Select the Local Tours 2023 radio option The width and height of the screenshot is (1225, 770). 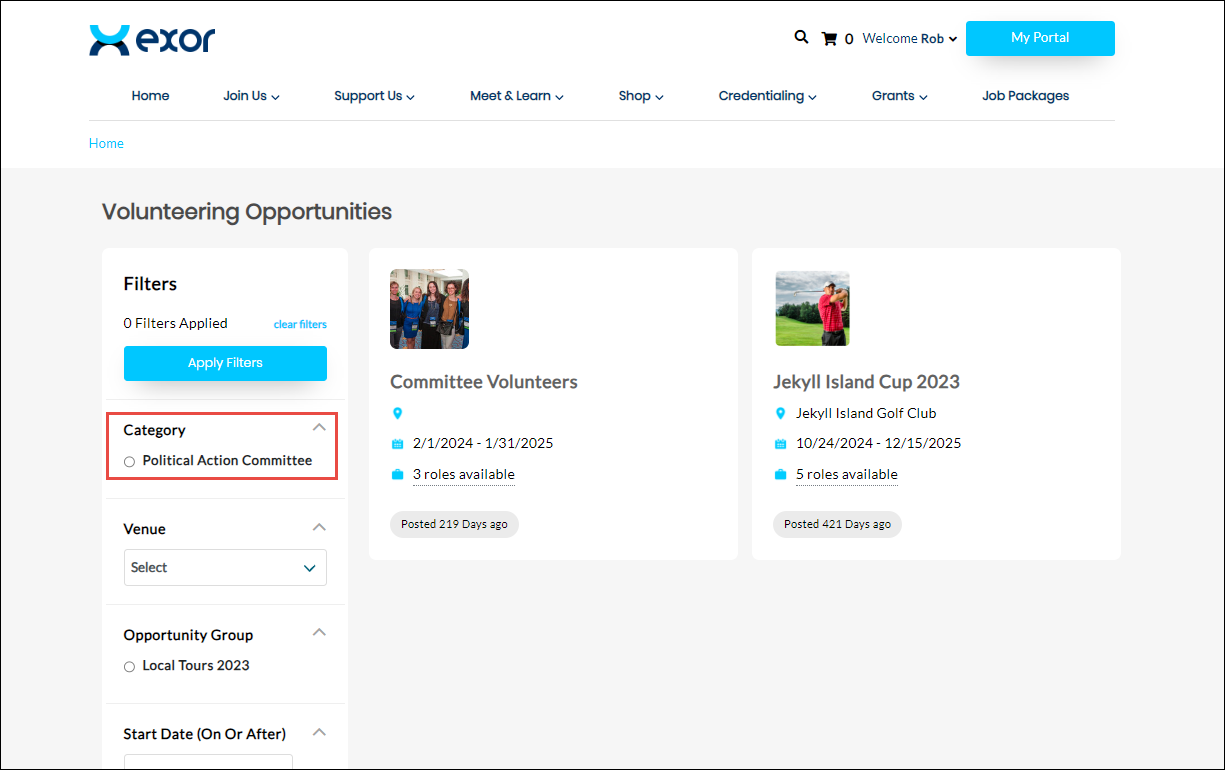click(x=129, y=667)
